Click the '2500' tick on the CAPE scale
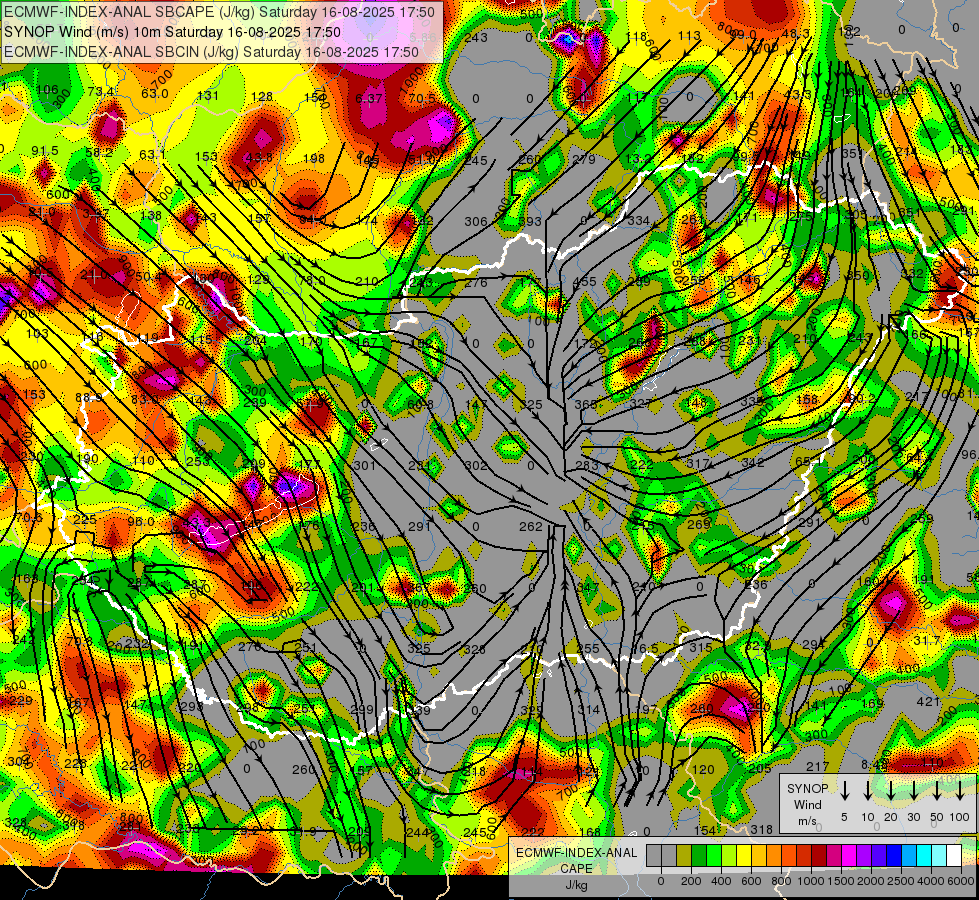Image resolution: width=979 pixels, height=900 pixels. 901,881
